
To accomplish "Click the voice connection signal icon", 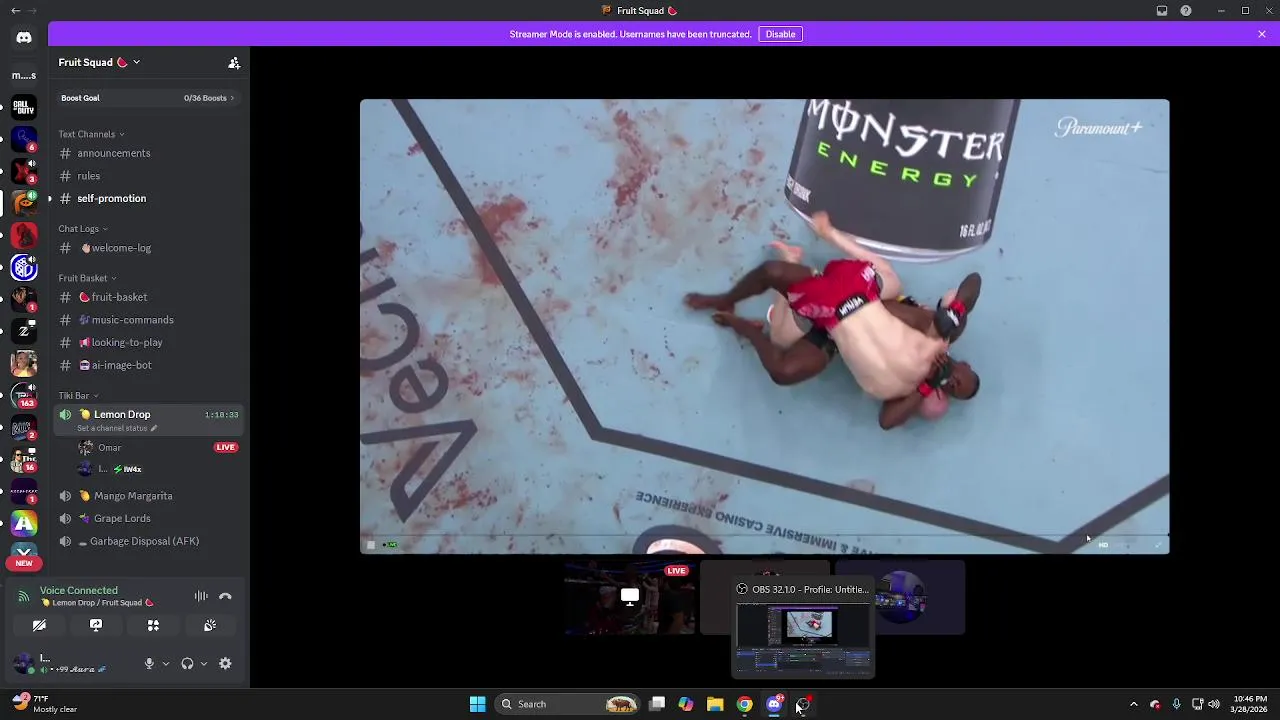I will (24, 596).
